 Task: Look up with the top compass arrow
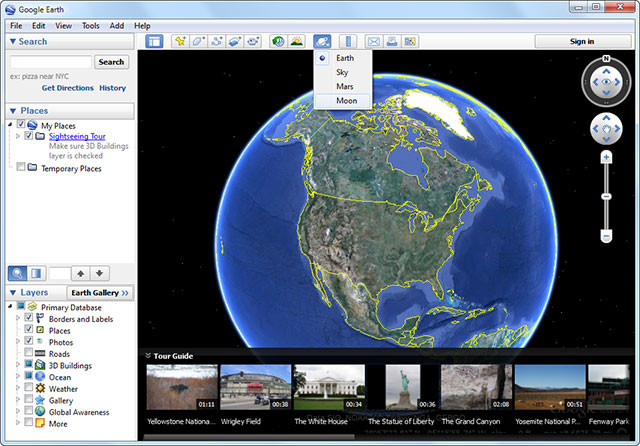[606, 72]
